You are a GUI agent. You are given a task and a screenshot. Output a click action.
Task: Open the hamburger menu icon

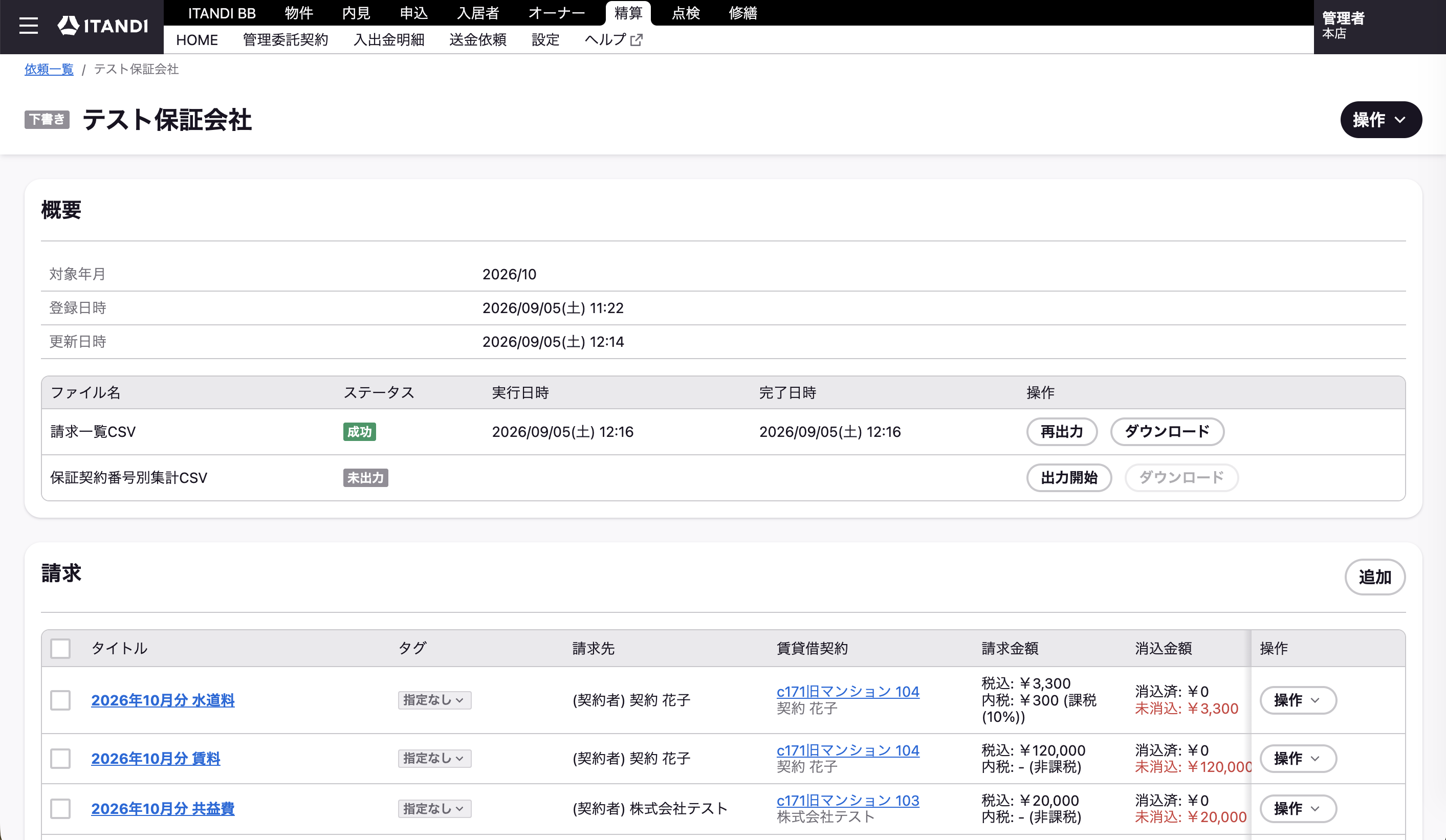[28, 26]
